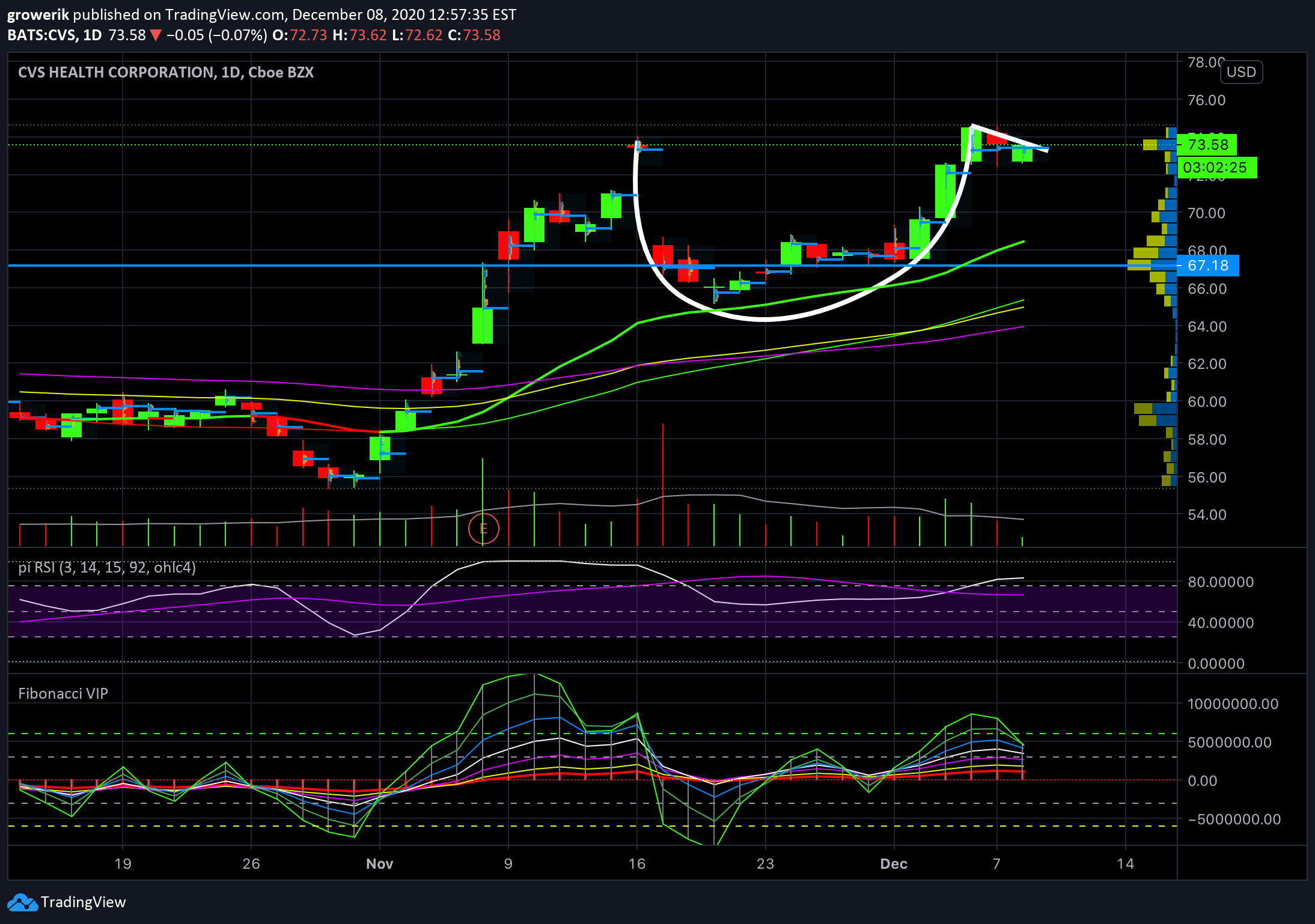This screenshot has width=1315, height=924.
Task: Click the 9 date label on time axis
Action: 508,864
